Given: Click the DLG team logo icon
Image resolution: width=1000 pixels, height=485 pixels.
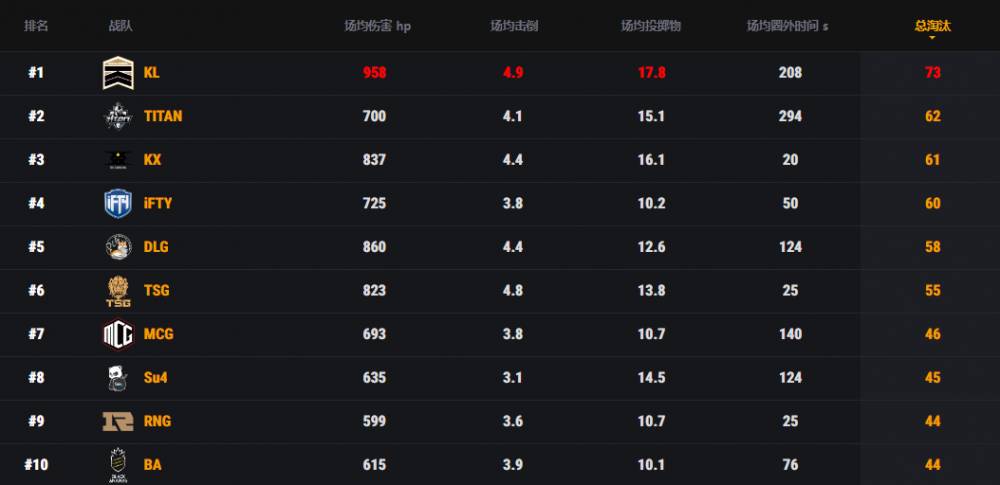Looking at the screenshot, I should click(x=118, y=247).
